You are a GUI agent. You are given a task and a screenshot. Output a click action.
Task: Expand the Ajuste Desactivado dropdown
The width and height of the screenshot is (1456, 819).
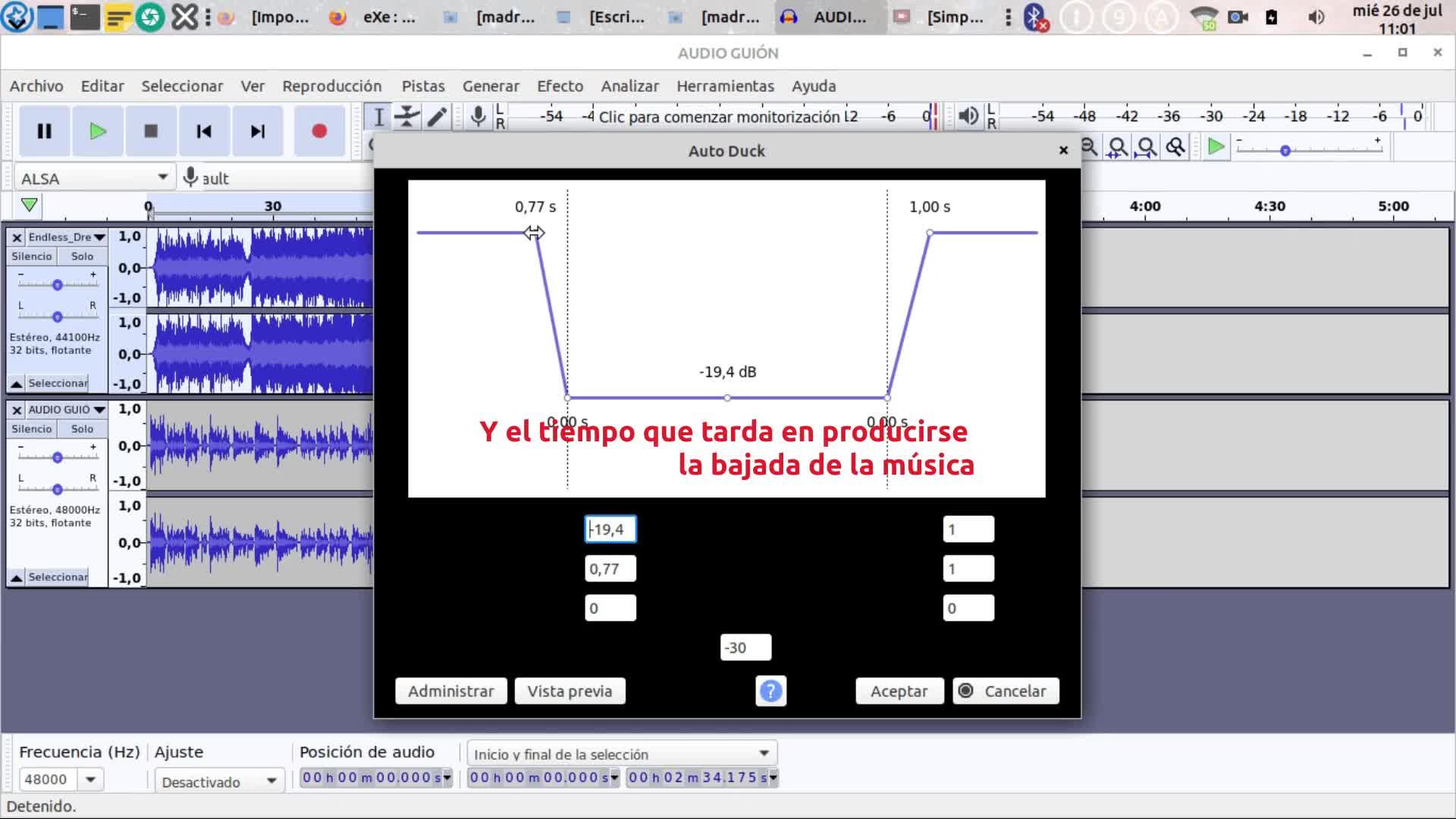coord(219,781)
